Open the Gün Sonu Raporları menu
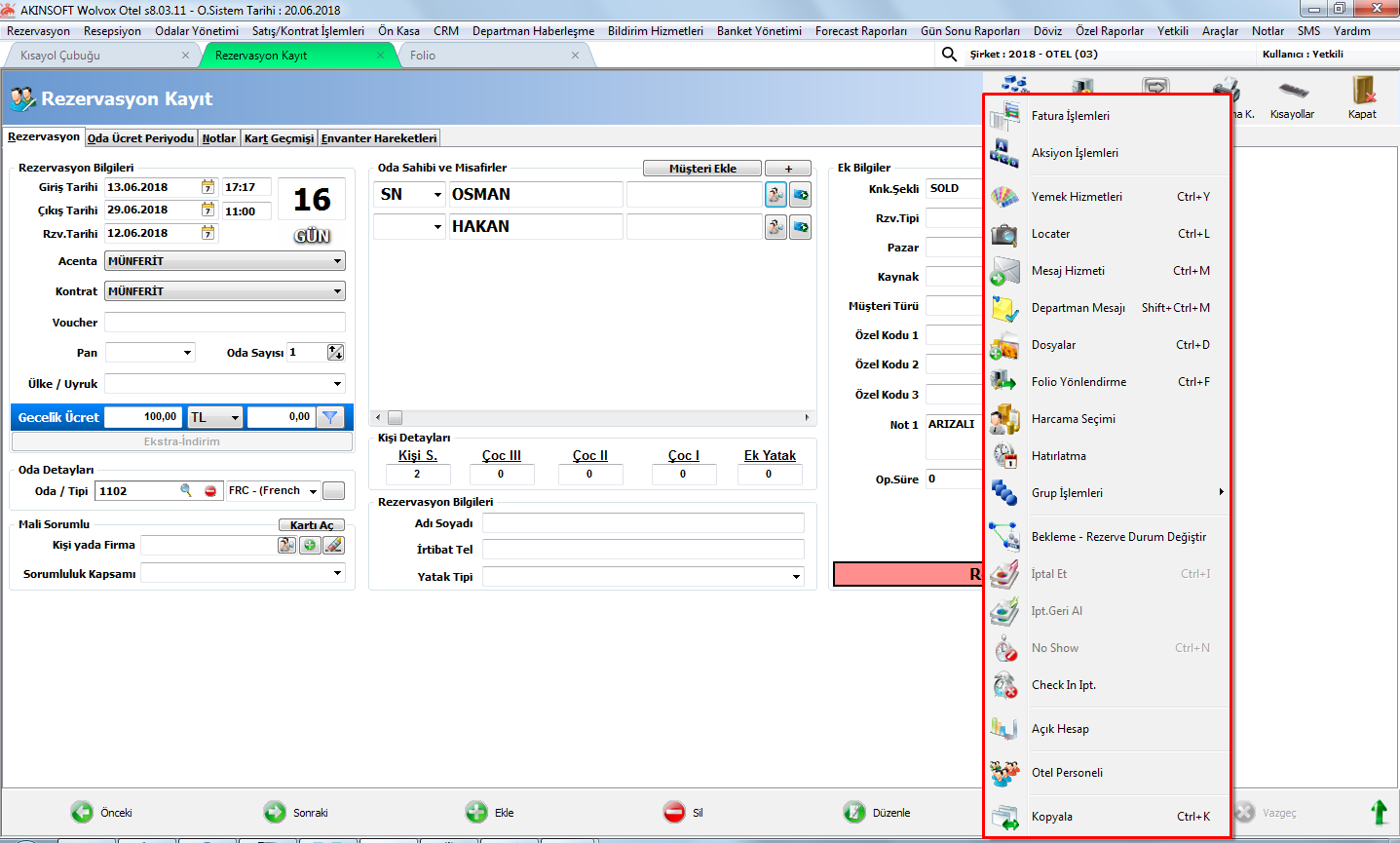The height and width of the screenshot is (843, 1400). 970,31
